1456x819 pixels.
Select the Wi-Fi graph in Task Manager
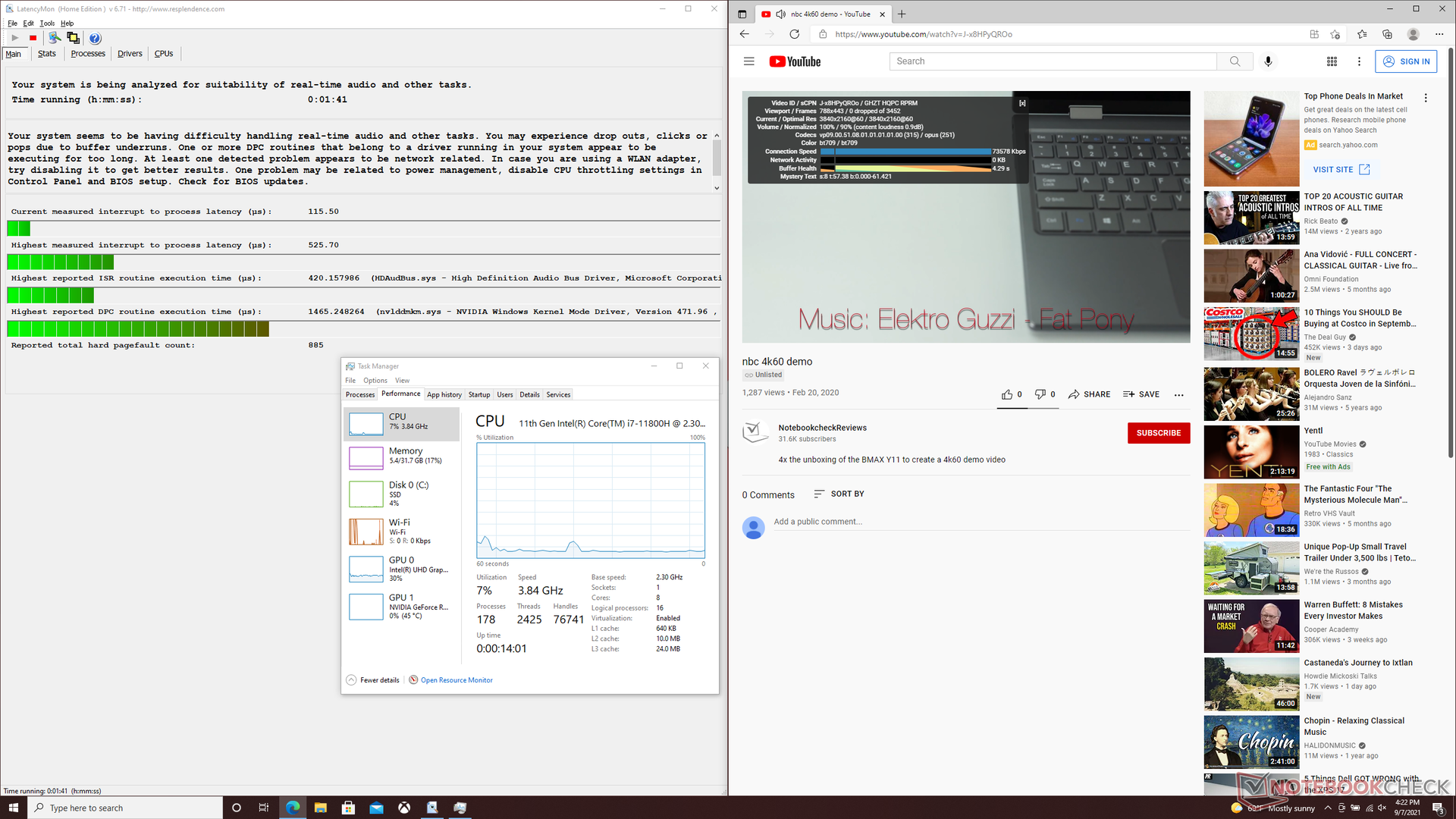tap(402, 531)
